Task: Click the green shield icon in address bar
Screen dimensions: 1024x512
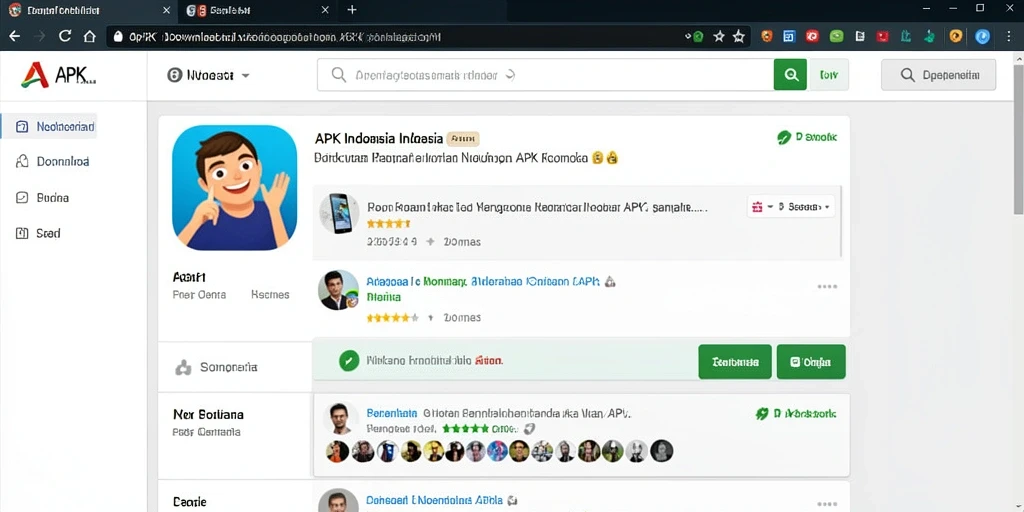Action: click(697, 37)
